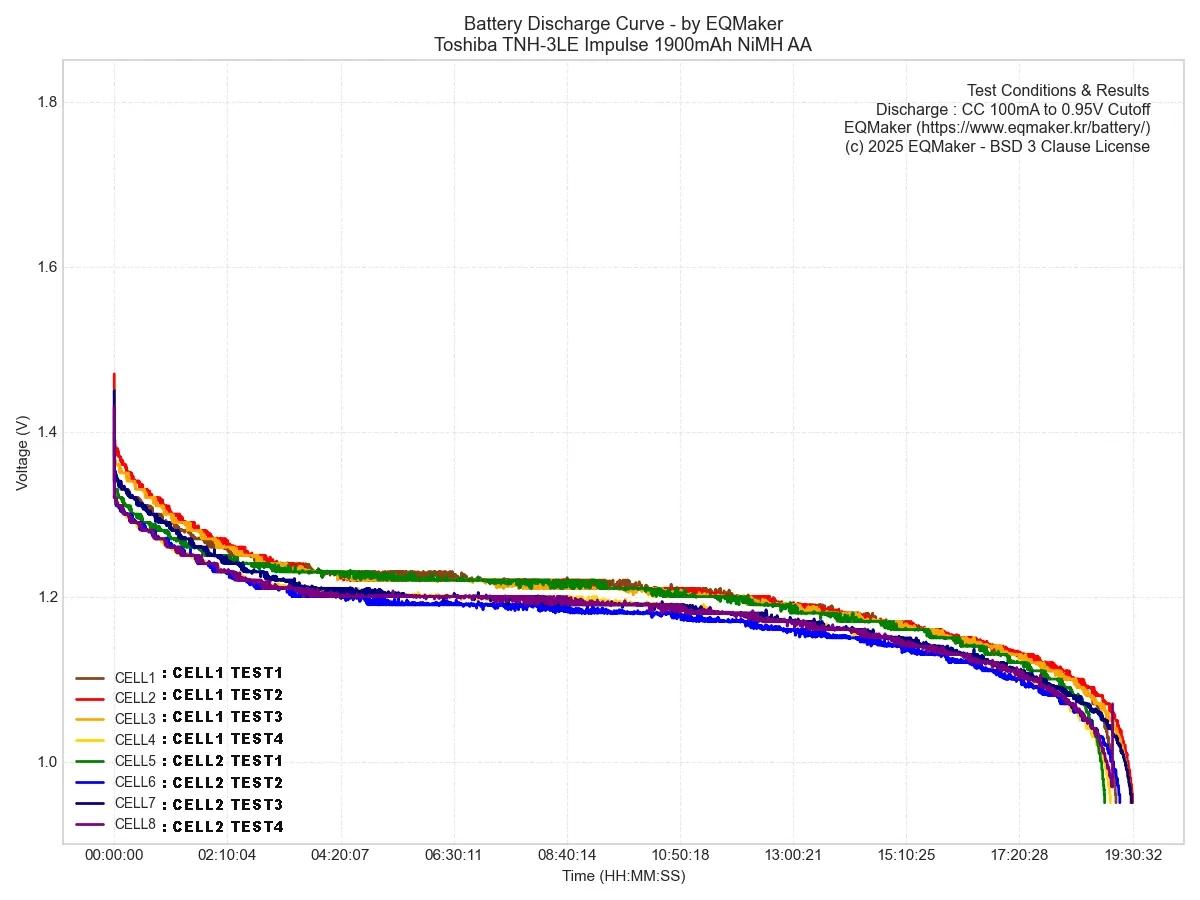The width and height of the screenshot is (1200, 900).
Task: Open the EQMaker website URL text
Action: click(x=997, y=128)
